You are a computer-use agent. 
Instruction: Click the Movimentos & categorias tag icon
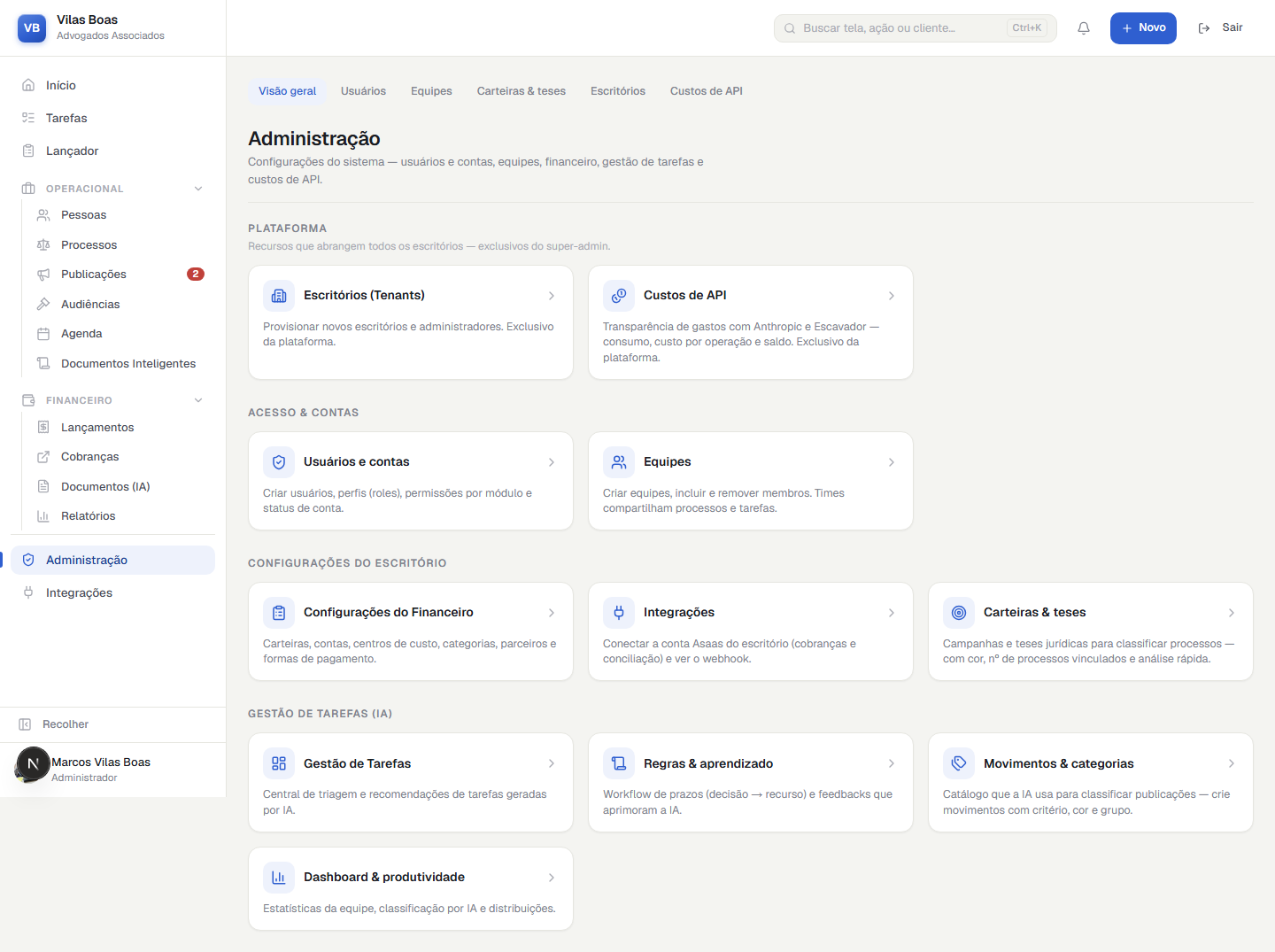point(959,763)
